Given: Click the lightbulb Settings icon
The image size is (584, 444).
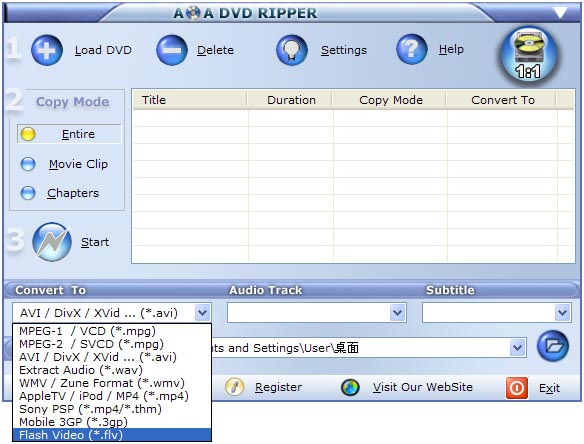Looking at the screenshot, I should [292, 50].
